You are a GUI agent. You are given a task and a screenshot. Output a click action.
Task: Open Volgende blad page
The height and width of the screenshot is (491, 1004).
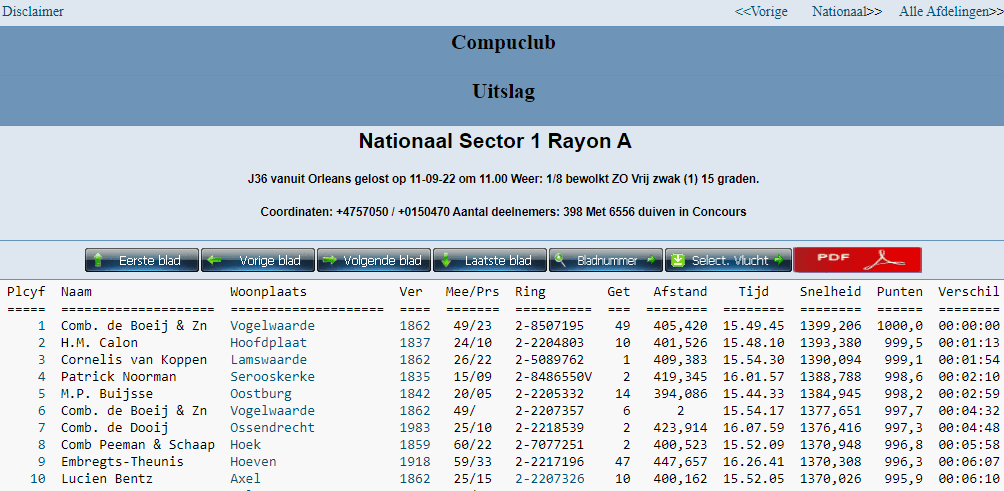(x=373, y=260)
